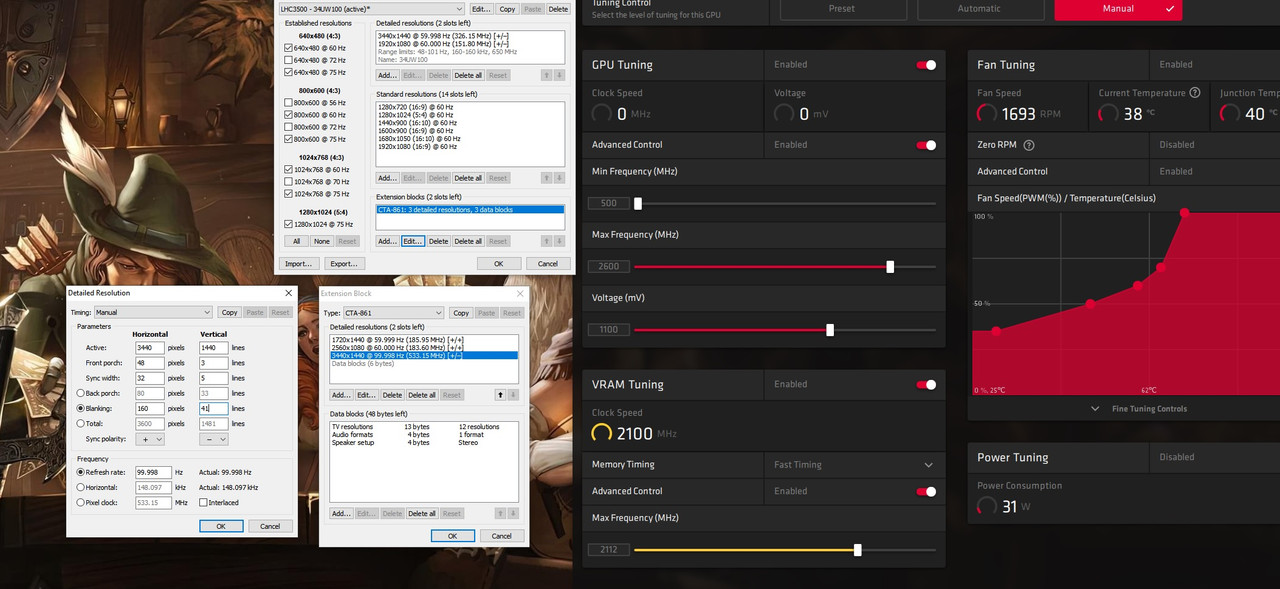This screenshot has width=1280, height=589.
Task: Open the Type CTA-861 dropdown
Action: click(393, 313)
